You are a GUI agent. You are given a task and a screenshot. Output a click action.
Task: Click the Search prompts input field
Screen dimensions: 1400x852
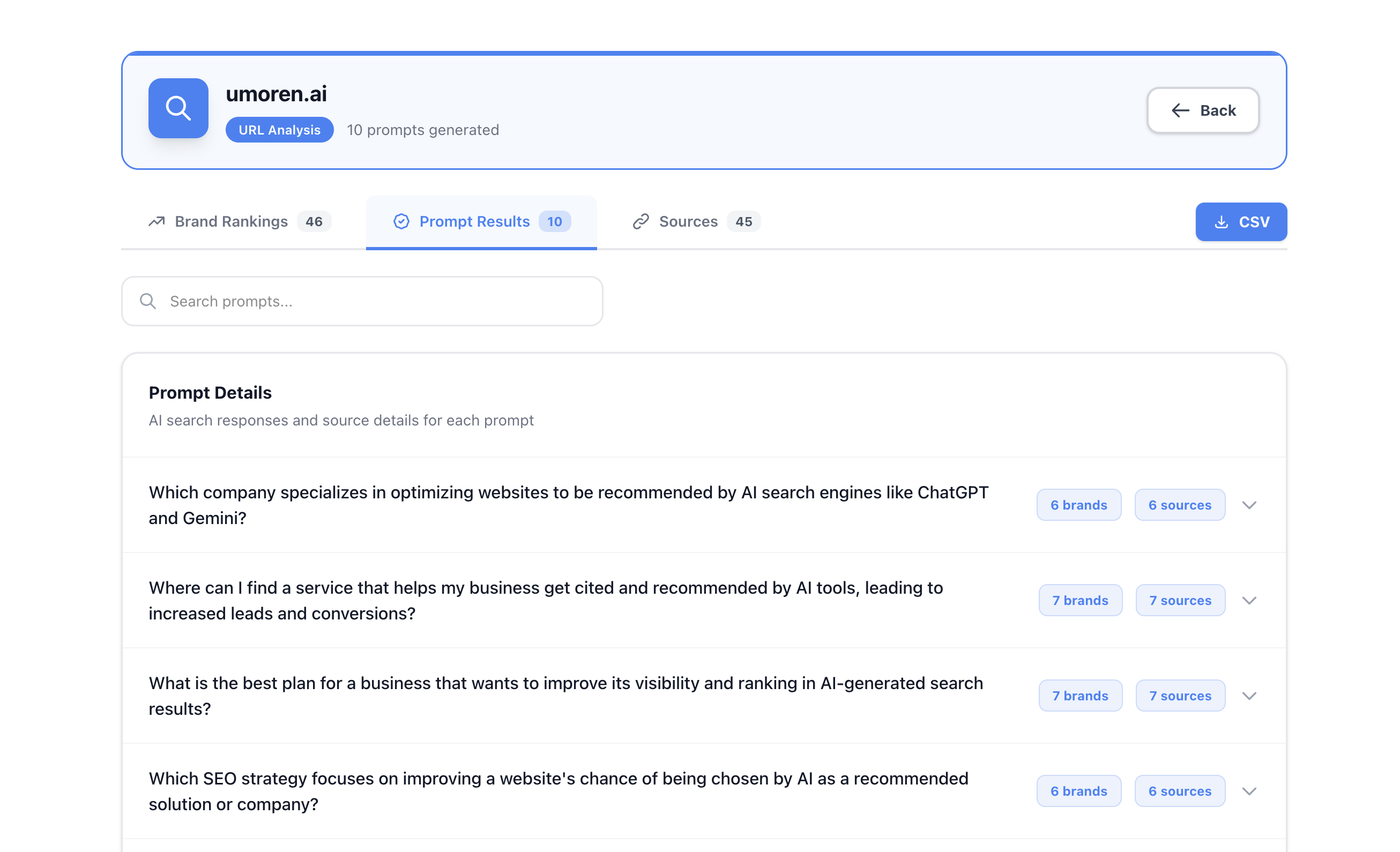(362, 301)
